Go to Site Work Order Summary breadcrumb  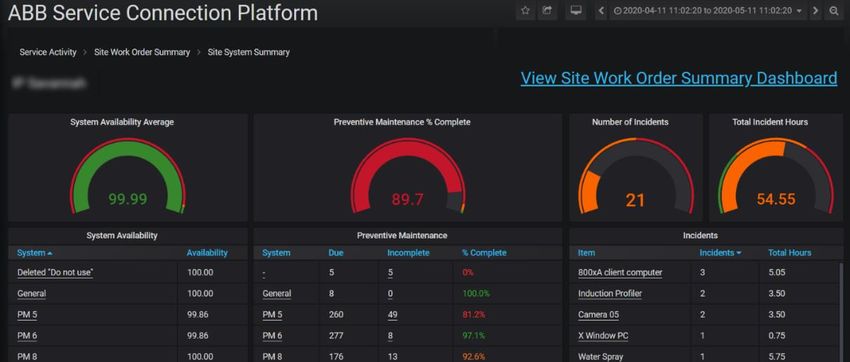pos(142,52)
